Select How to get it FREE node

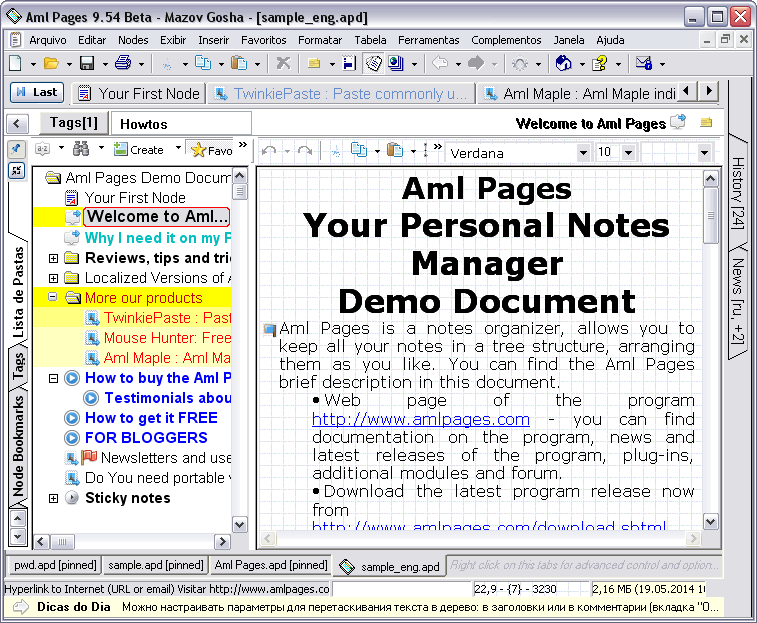click(151, 418)
